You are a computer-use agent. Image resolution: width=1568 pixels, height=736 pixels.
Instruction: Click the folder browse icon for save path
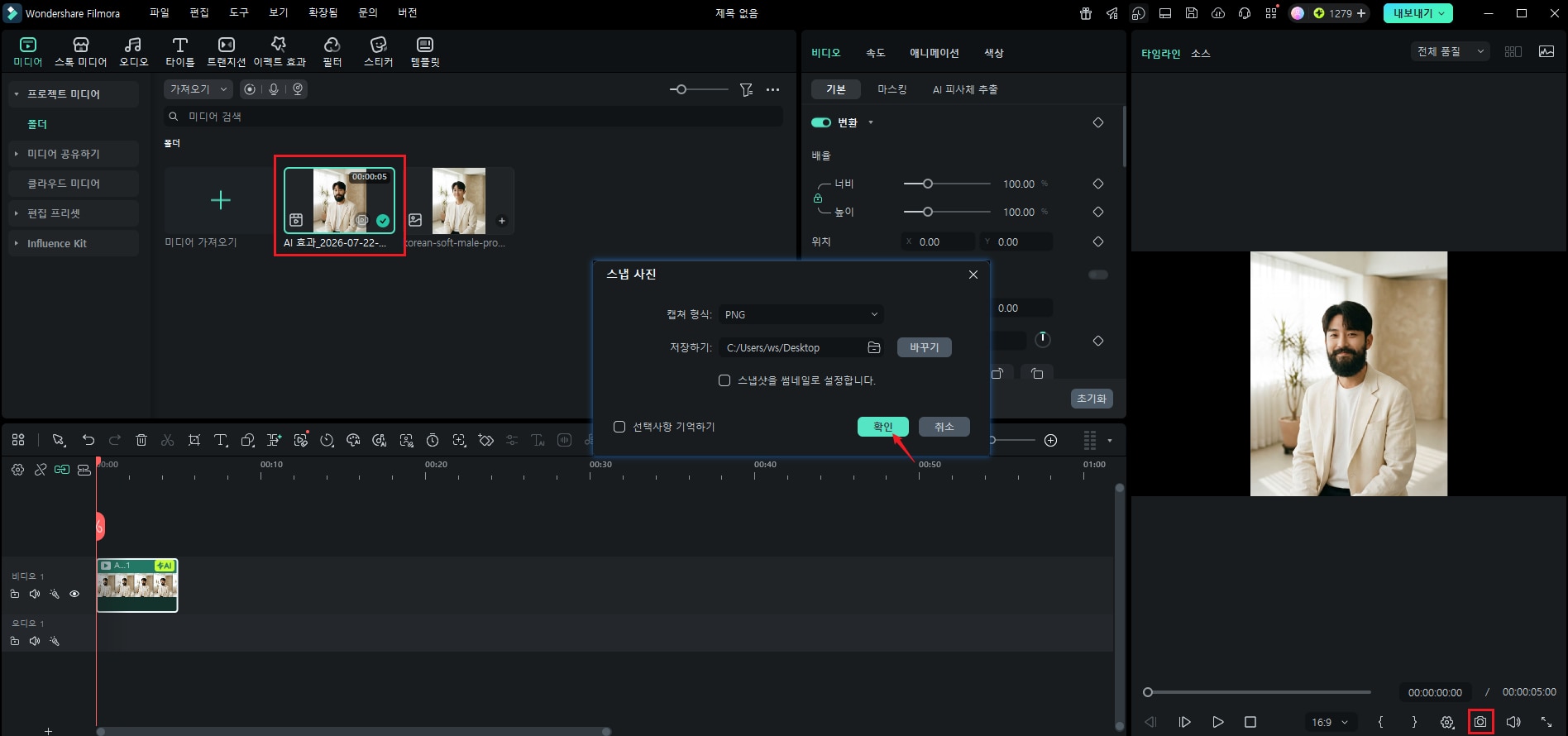click(x=874, y=347)
